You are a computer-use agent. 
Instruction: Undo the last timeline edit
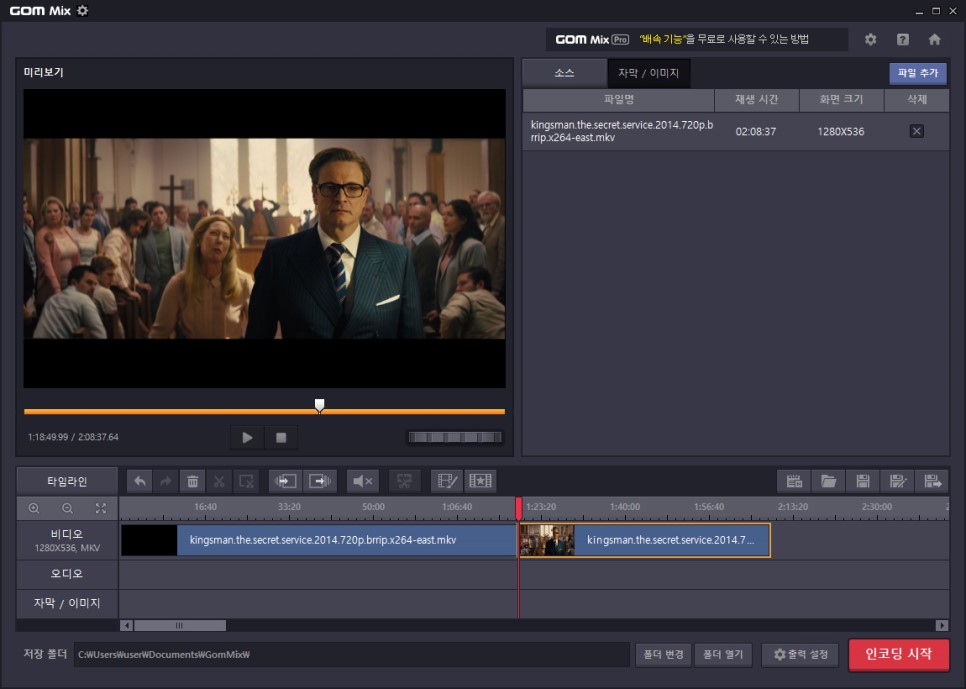pyautogui.click(x=140, y=481)
